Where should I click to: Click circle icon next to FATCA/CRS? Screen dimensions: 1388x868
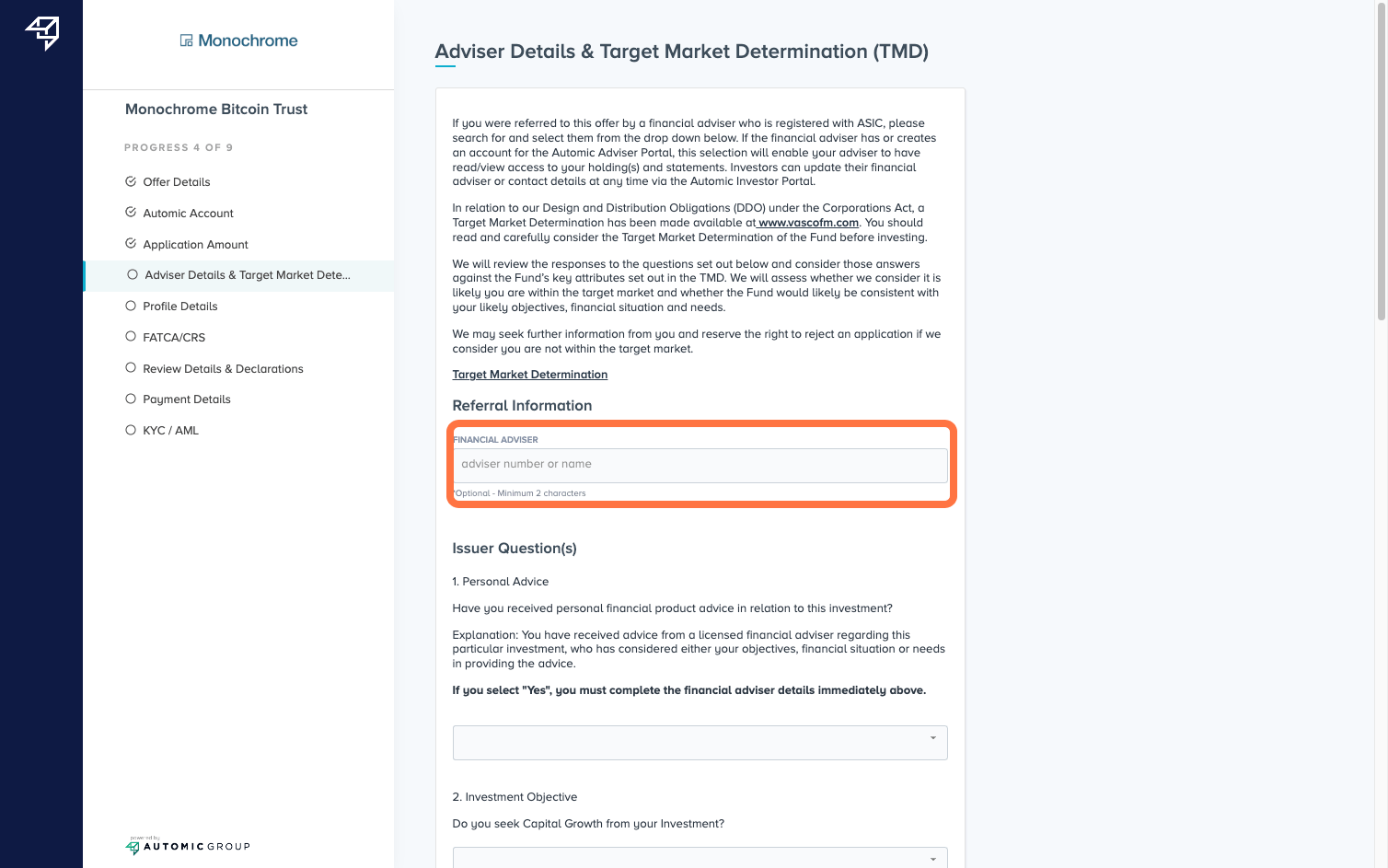131,337
